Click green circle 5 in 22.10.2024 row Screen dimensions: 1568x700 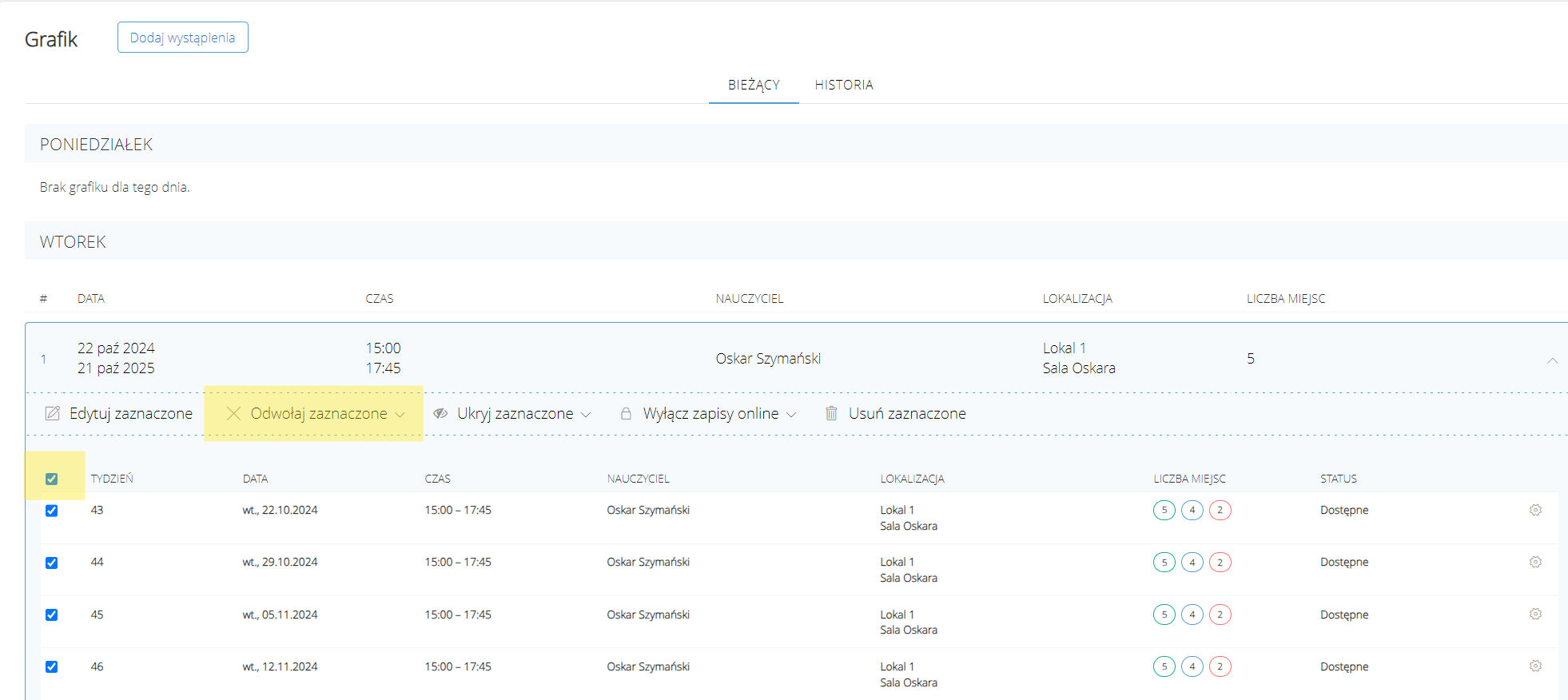tap(1164, 510)
